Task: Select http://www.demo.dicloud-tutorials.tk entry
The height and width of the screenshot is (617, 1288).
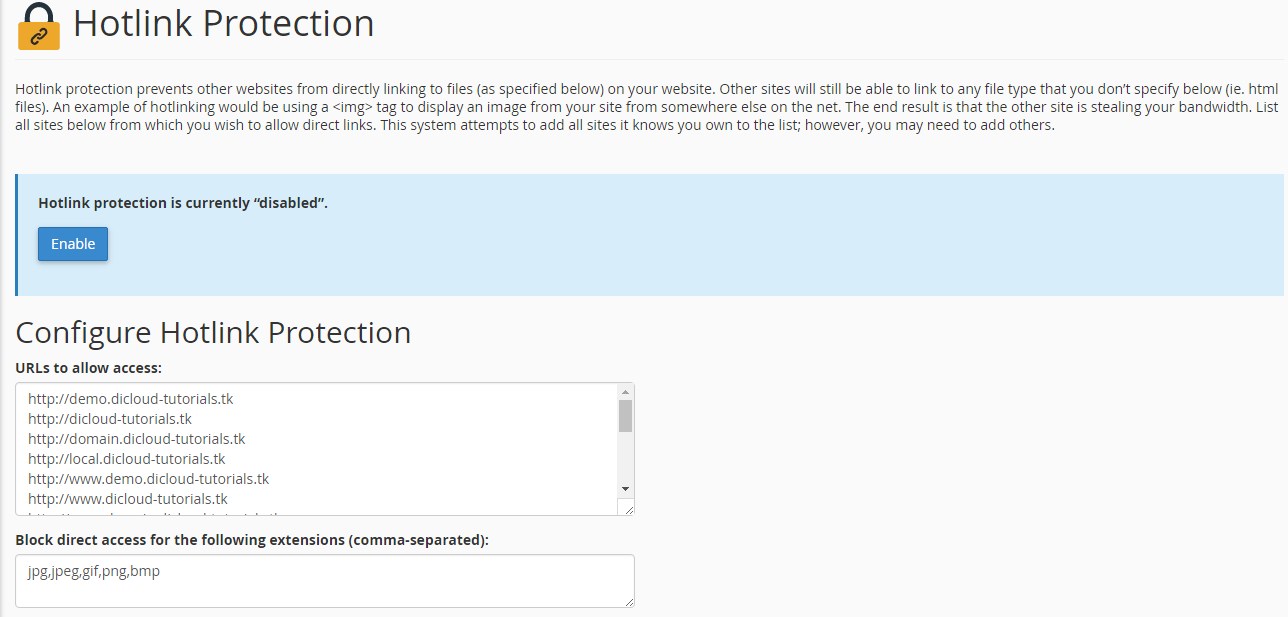Action: 148,479
